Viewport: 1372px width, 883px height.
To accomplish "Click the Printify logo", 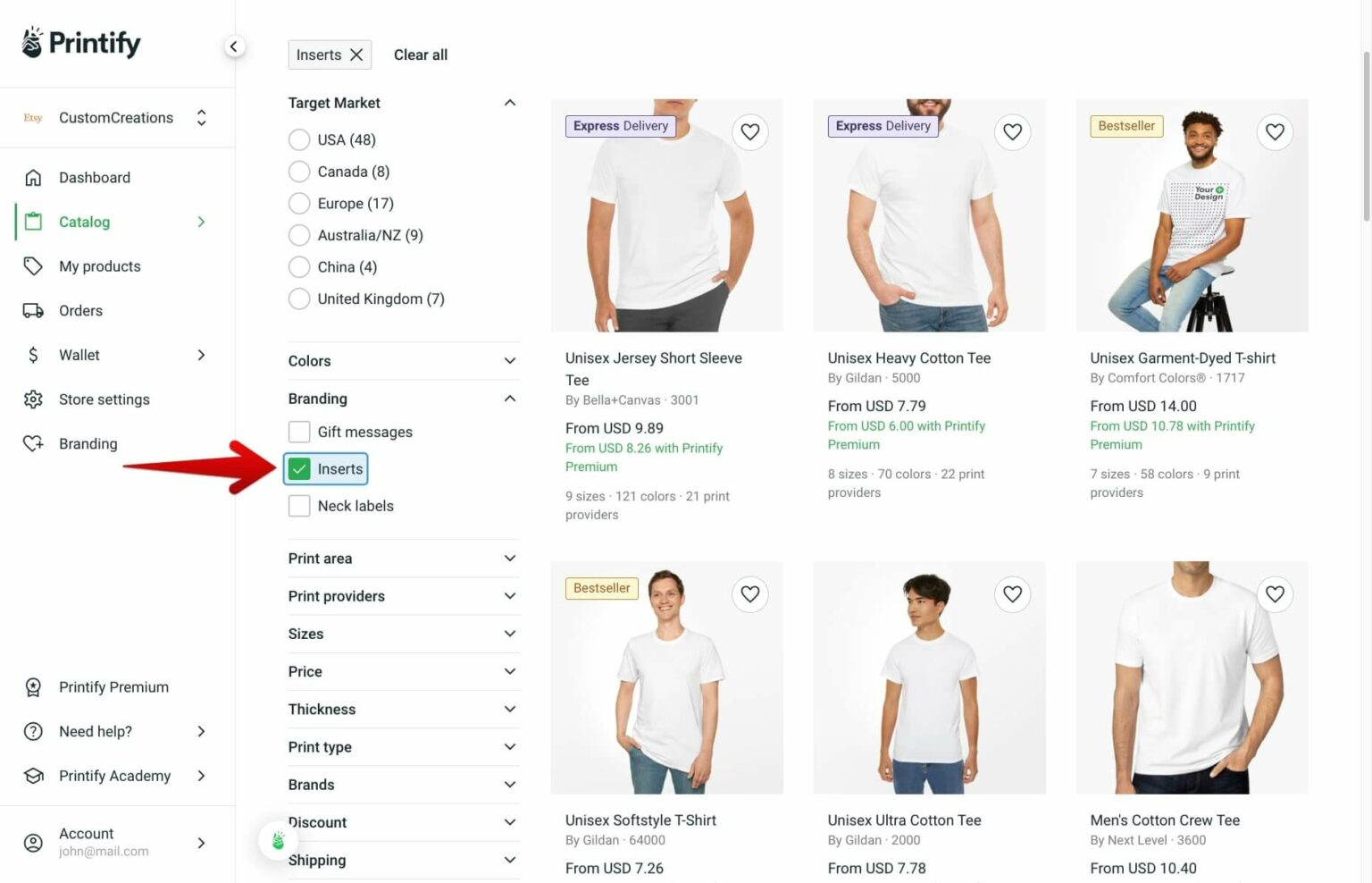I will pos(82,43).
